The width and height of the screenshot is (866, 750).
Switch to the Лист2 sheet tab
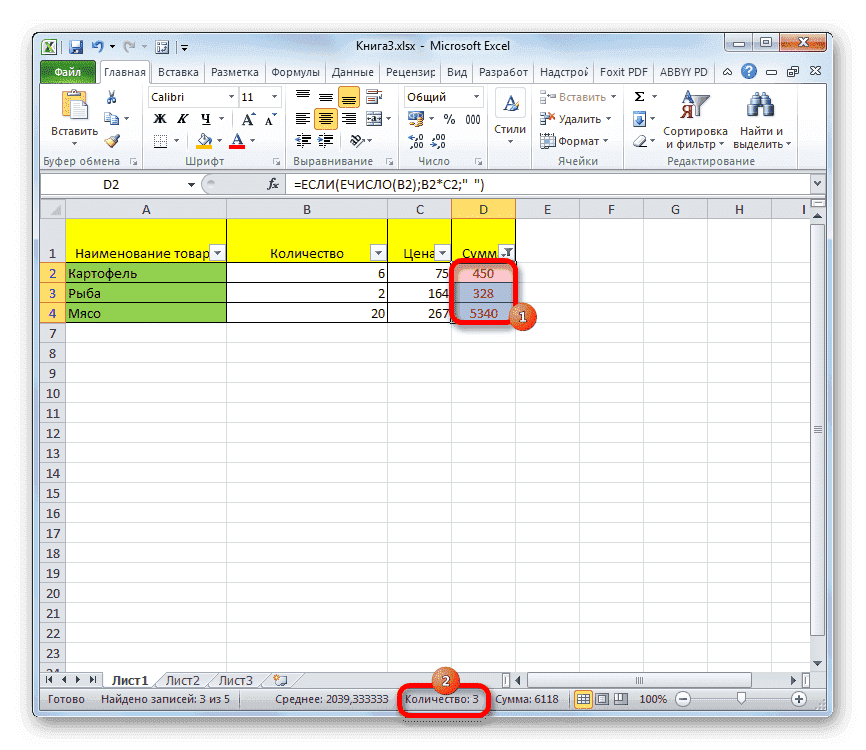(183, 680)
